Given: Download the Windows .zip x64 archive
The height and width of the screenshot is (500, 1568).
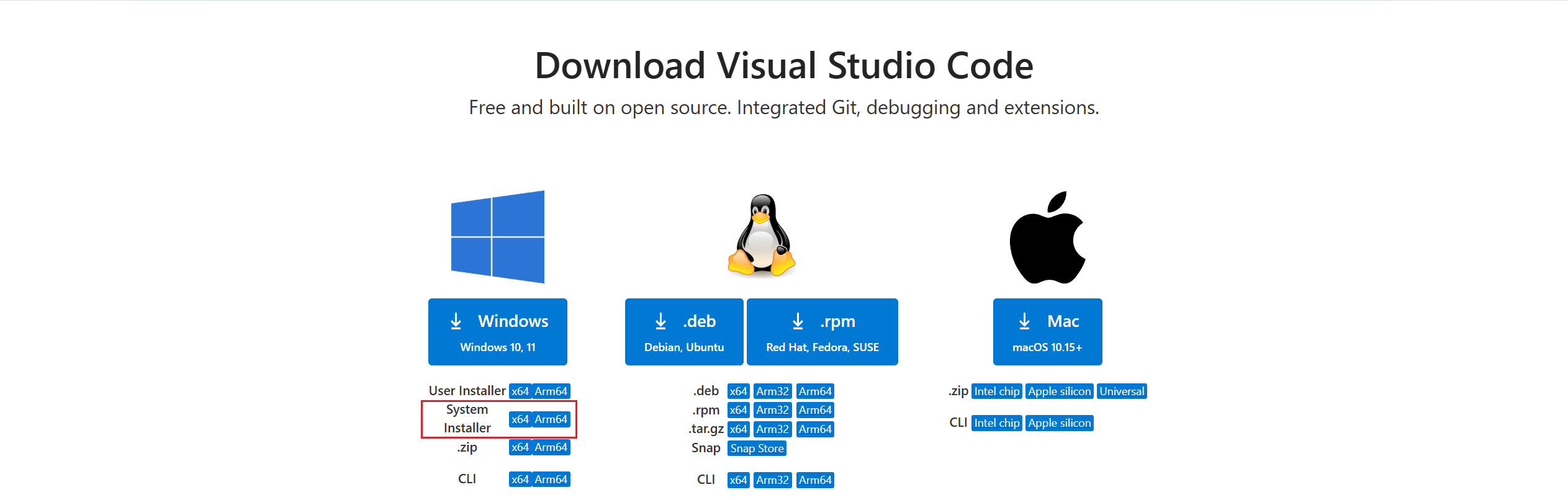Looking at the screenshot, I should [x=520, y=447].
